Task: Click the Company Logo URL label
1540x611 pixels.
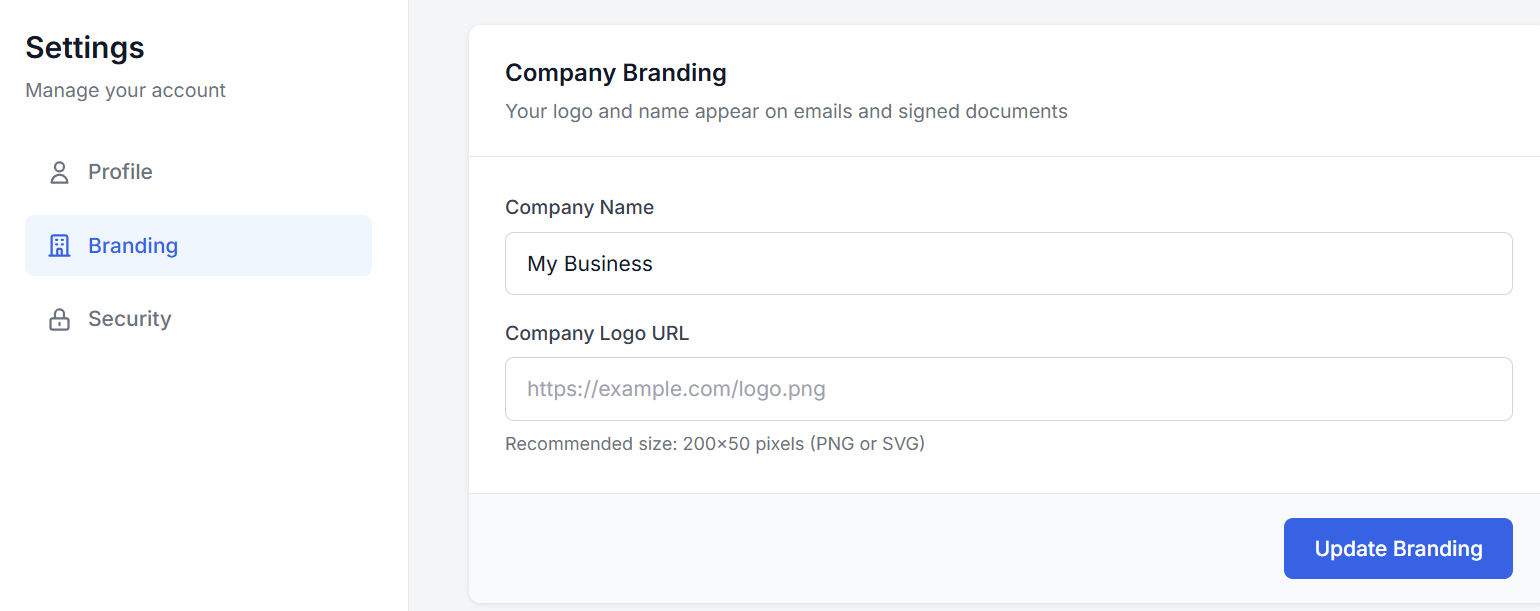Action: click(x=597, y=333)
